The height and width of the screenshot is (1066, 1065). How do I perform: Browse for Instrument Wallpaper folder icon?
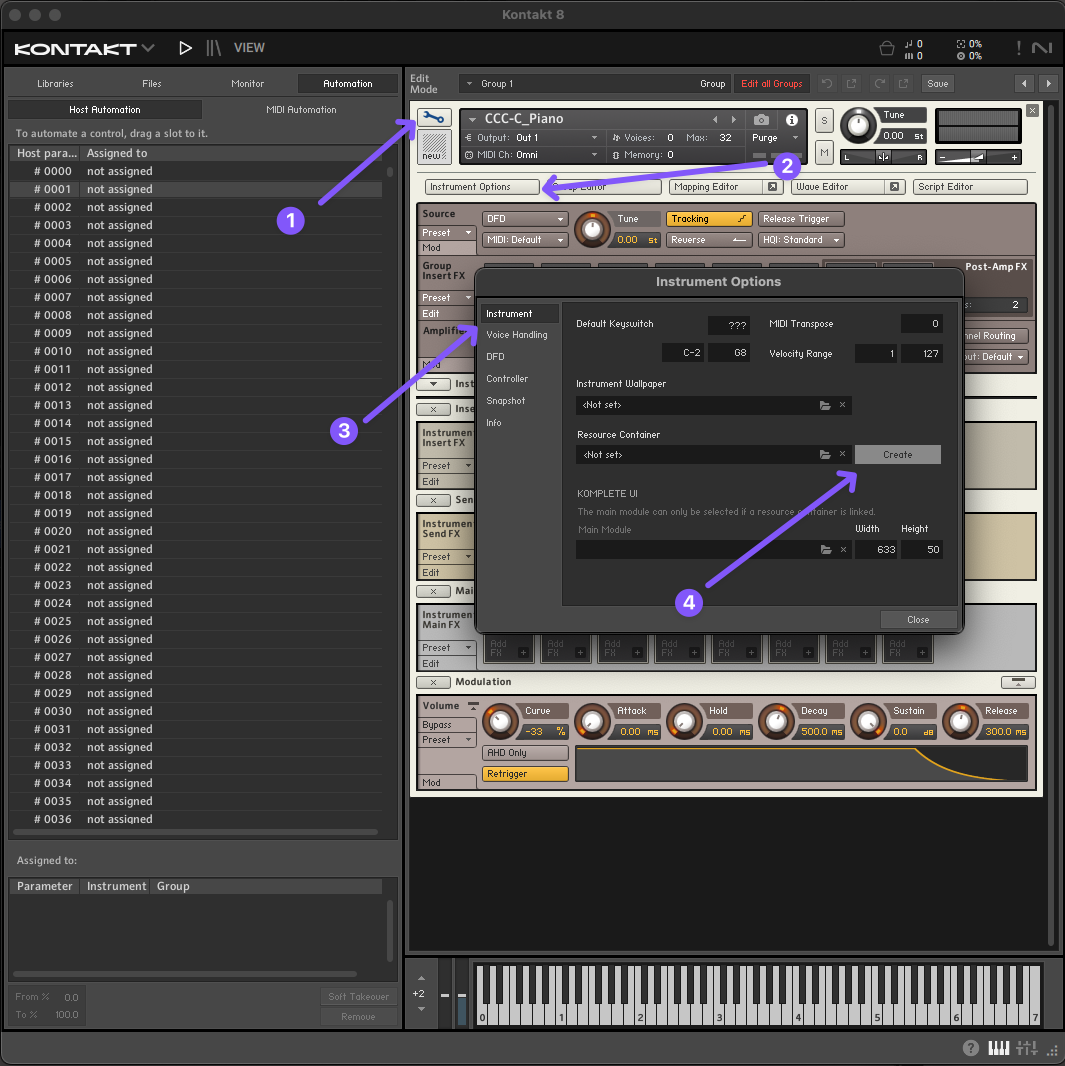point(825,405)
